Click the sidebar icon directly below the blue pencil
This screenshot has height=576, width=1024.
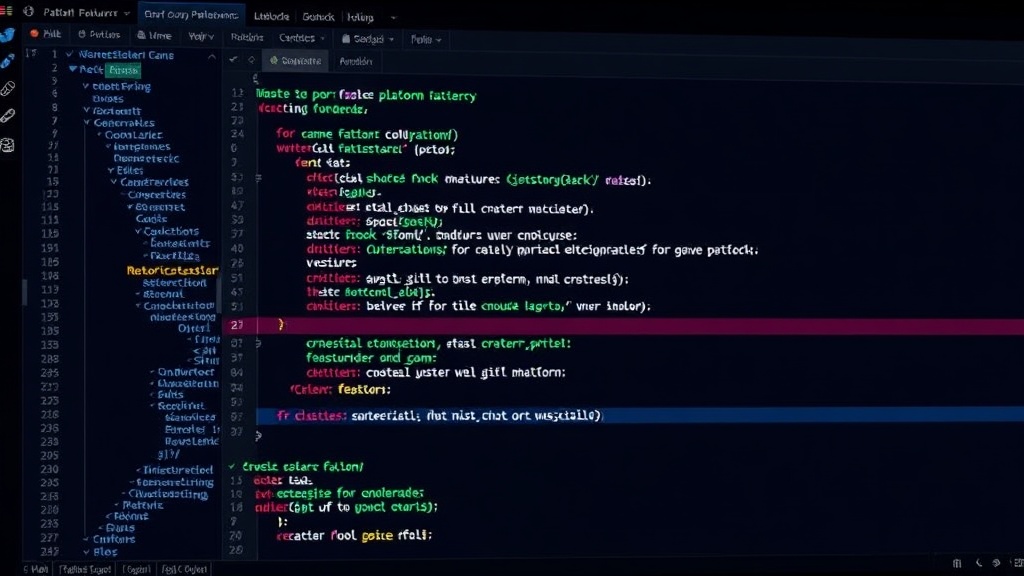coord(7,88)
